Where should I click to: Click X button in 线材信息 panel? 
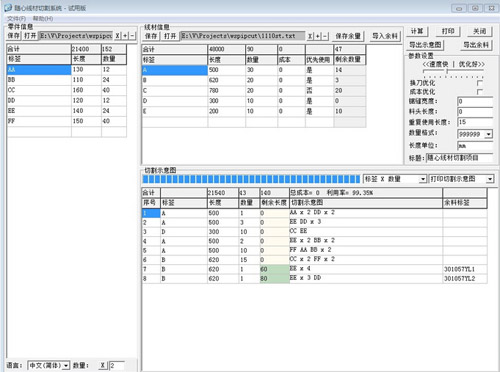click(x=310, y=36)
